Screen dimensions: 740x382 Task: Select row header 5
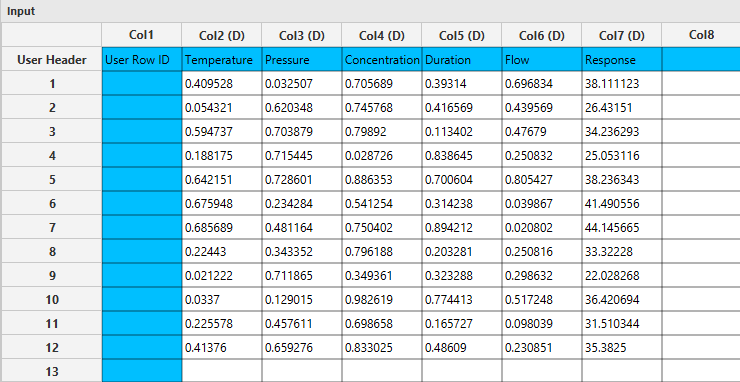(52, 179)
